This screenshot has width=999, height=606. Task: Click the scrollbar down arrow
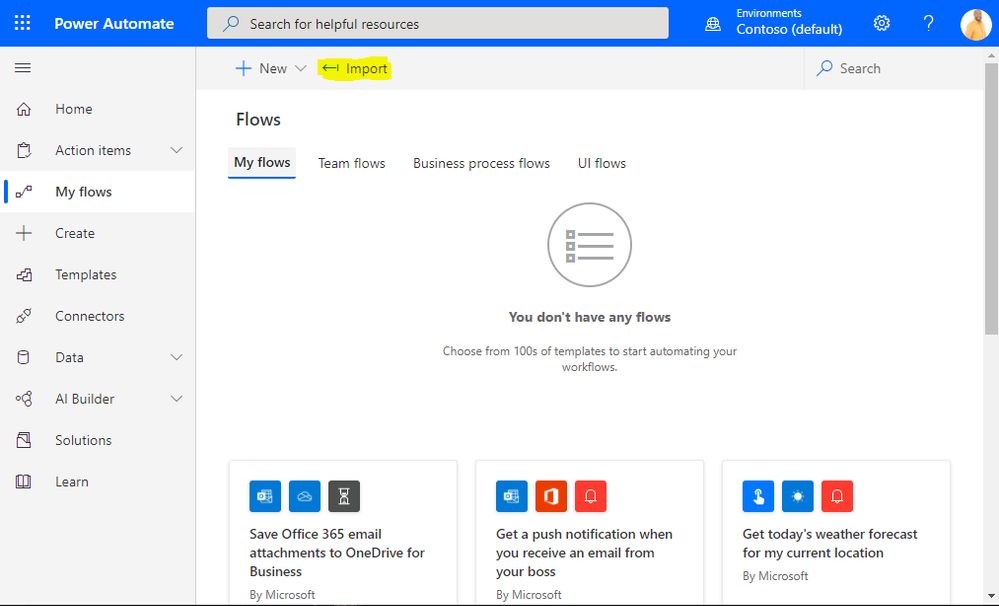(991, 596)
